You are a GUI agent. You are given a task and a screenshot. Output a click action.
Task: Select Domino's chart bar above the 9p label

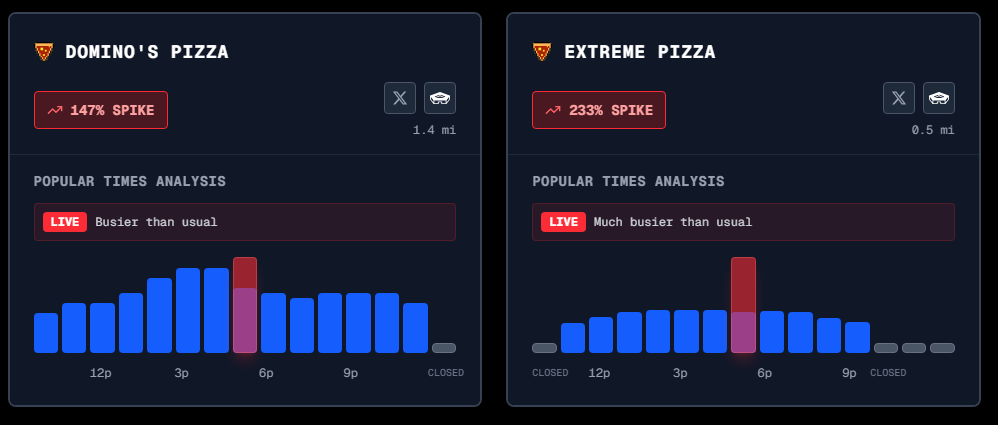tap(358, 323)
